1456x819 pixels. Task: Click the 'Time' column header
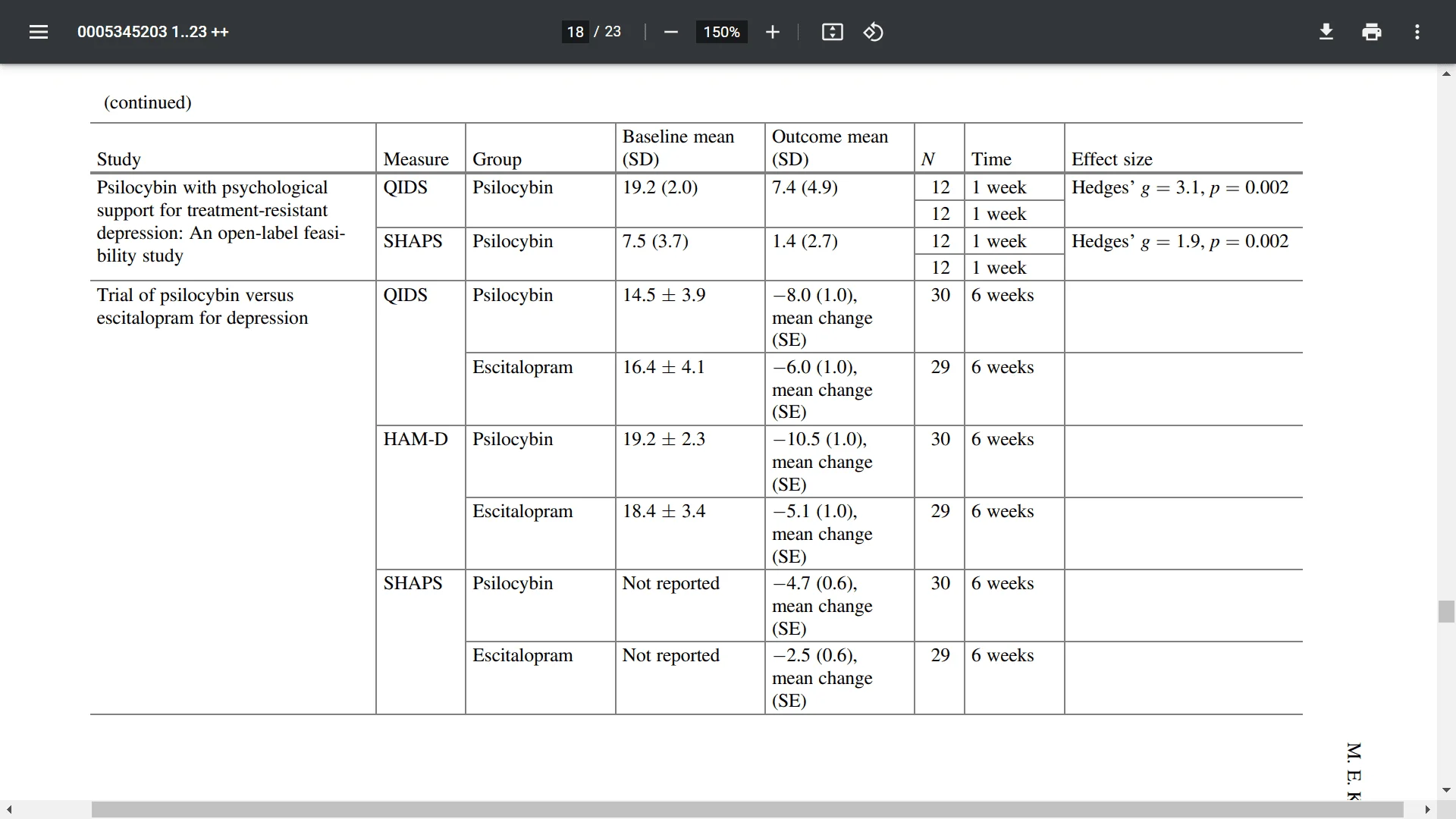point(992,159)
